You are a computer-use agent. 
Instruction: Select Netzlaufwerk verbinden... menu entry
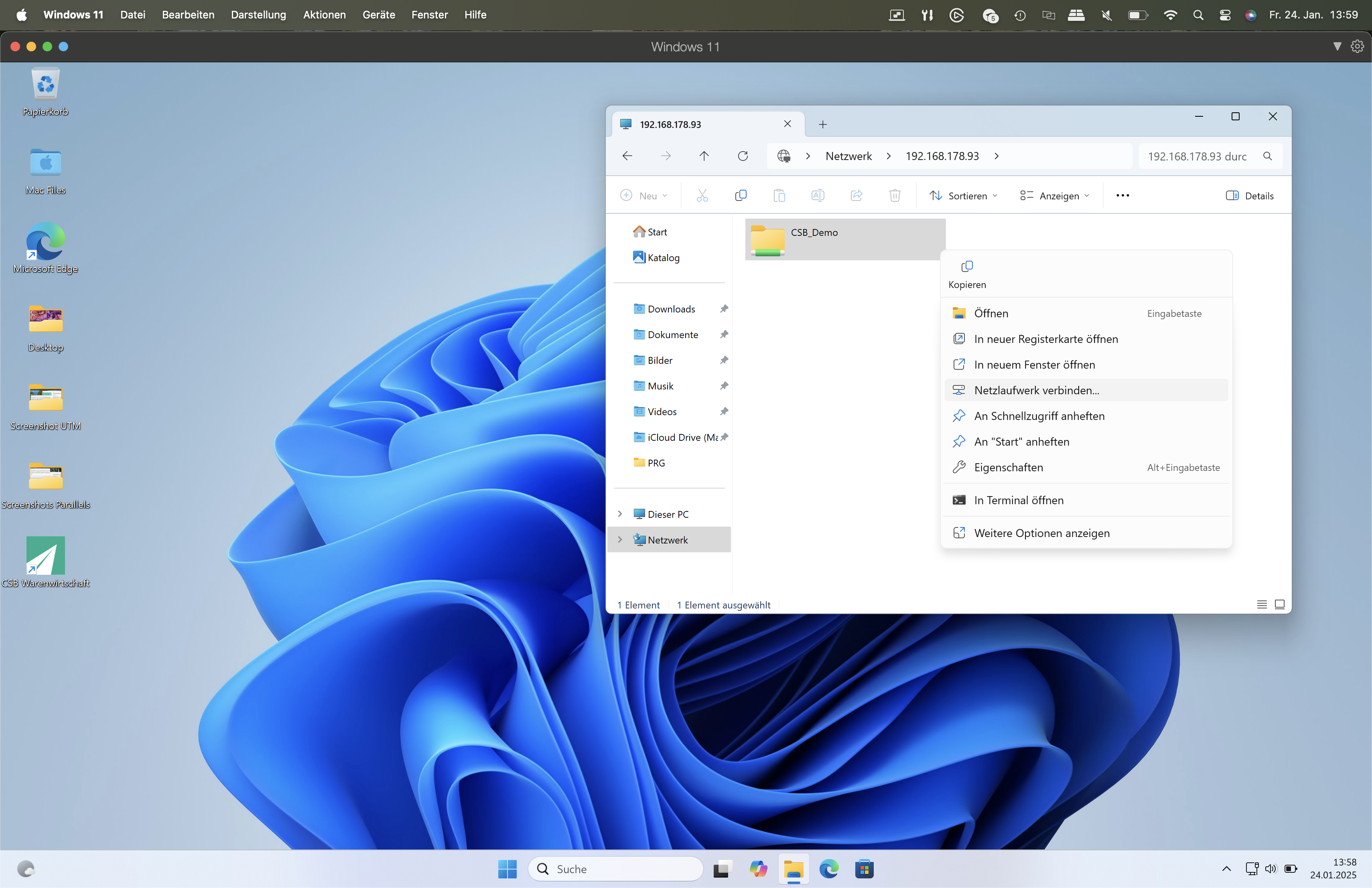click(1086, 390)
